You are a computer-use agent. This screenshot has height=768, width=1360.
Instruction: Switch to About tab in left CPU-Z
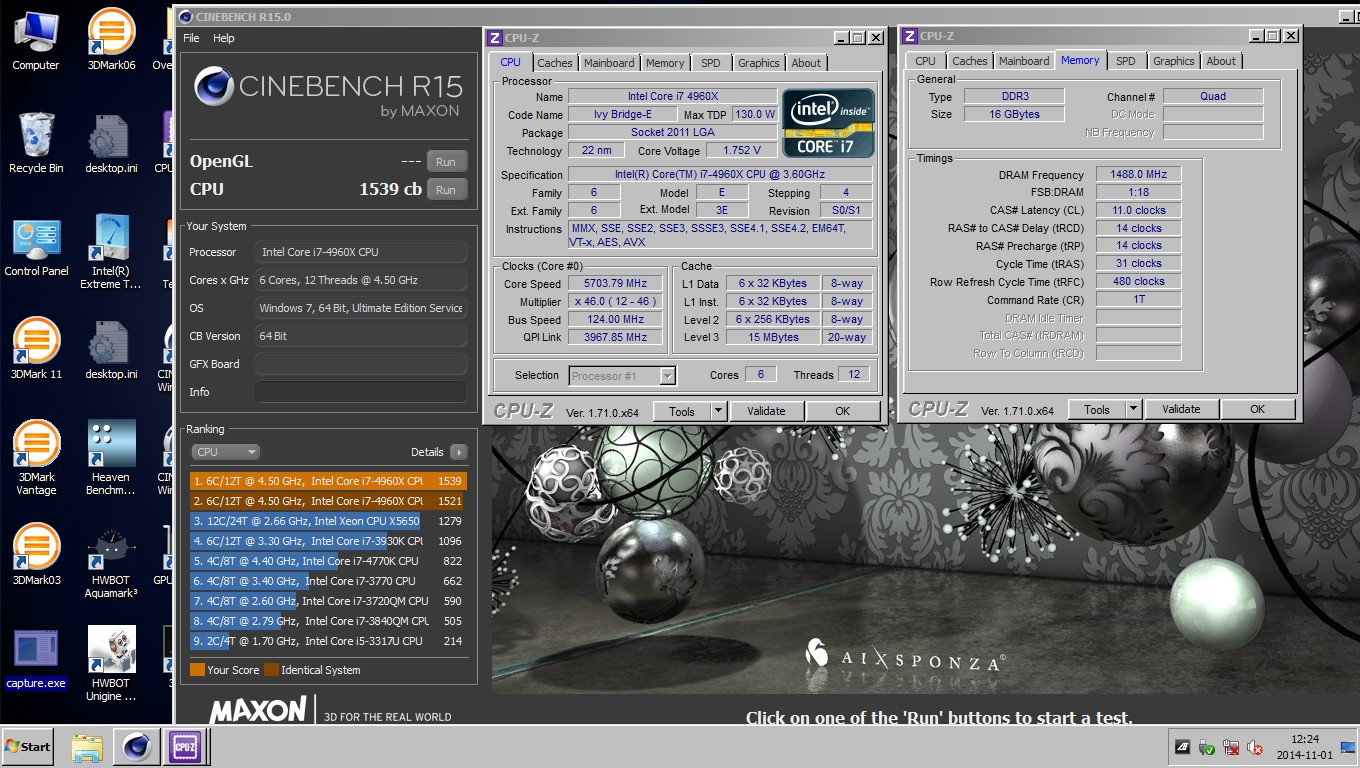(806, 63)
